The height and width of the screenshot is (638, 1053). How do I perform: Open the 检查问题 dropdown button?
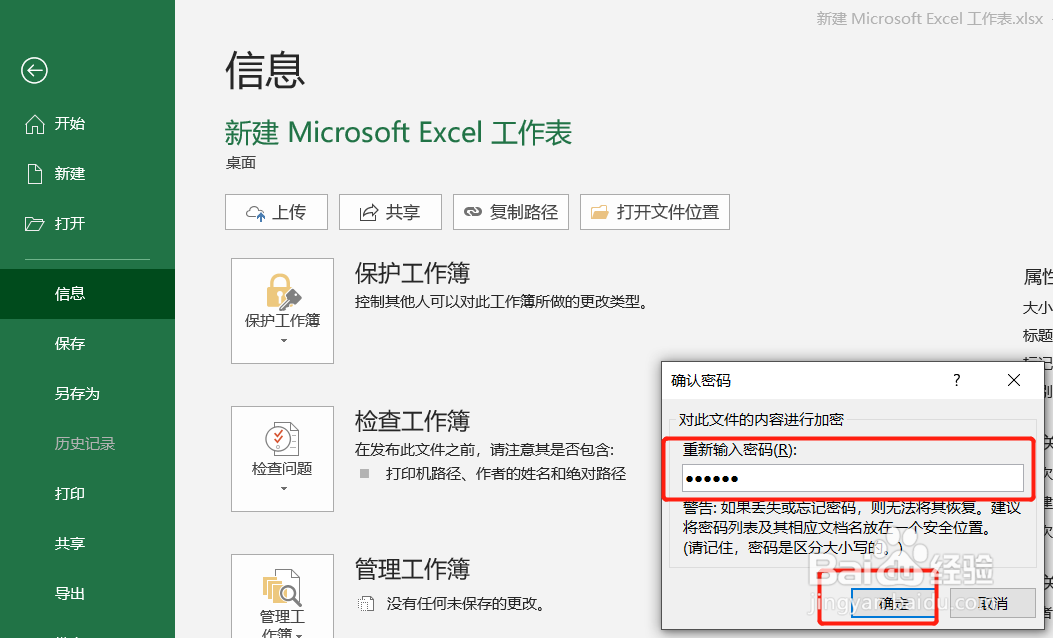coord(282,459)
